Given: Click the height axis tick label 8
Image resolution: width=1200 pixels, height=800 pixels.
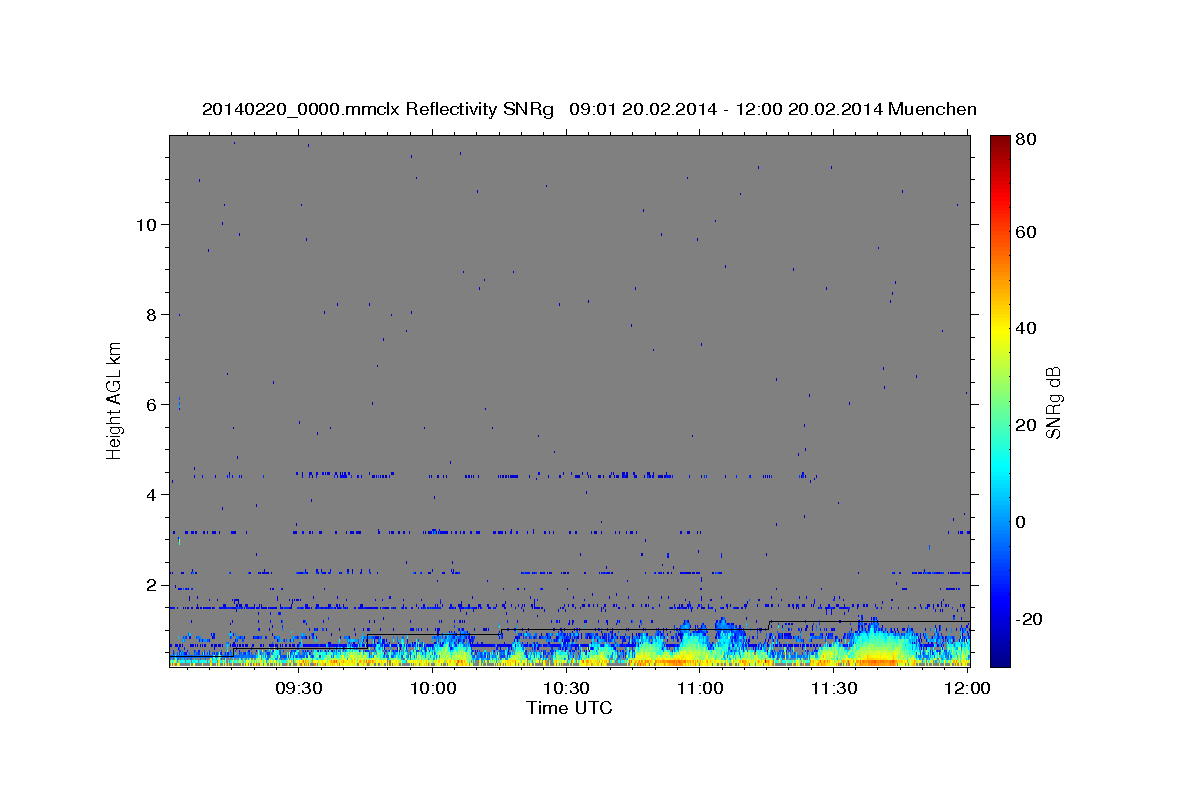Looking at the screenshot, I should [149, 315].
